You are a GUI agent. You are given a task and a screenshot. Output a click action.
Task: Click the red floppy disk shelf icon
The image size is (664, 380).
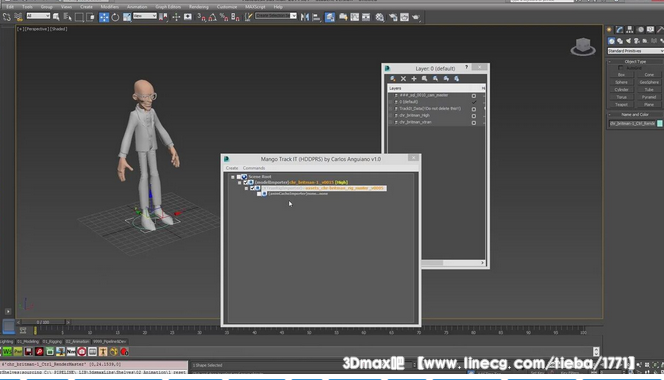pos(28,352)
